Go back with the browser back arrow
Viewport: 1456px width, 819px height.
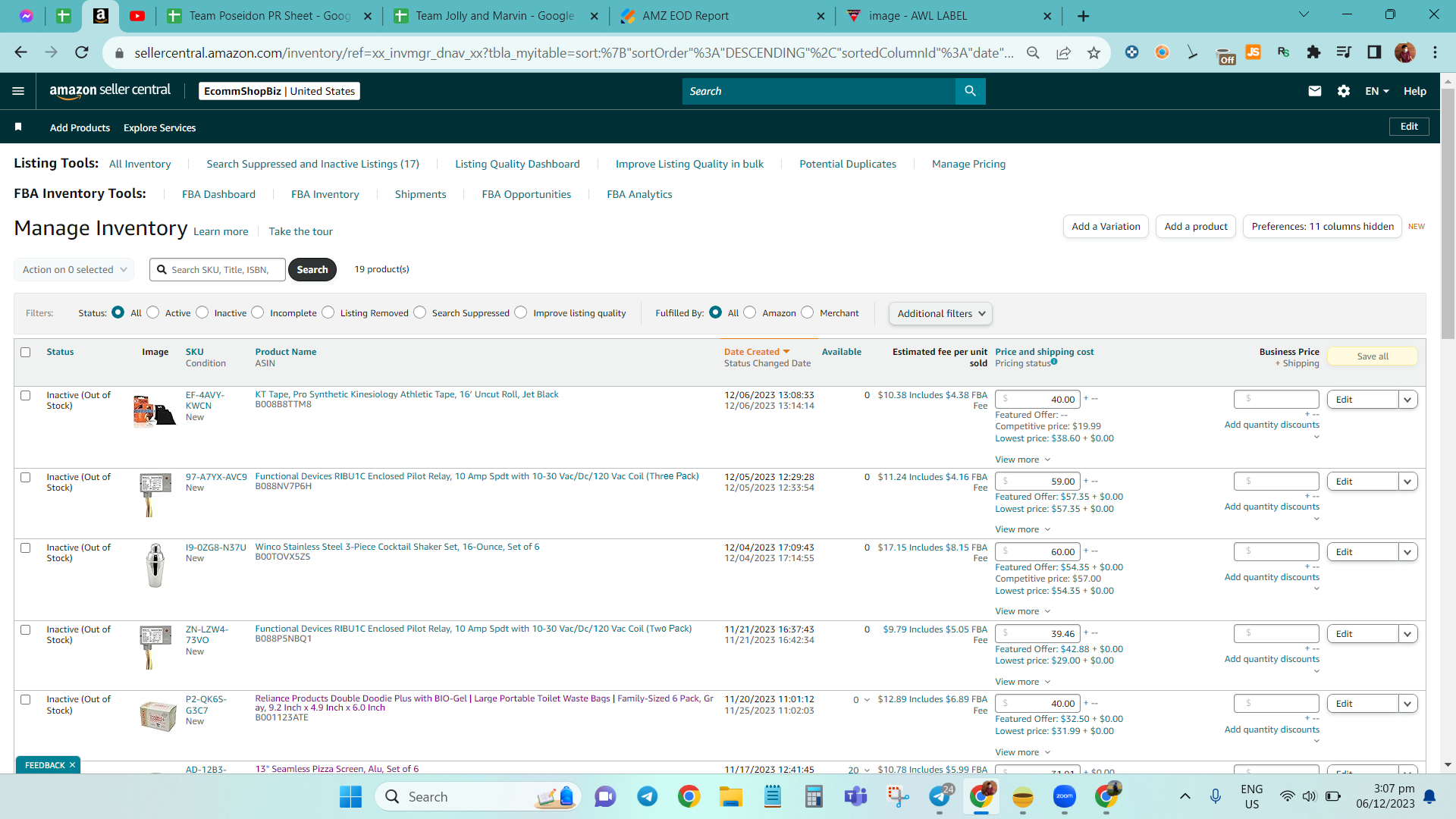tap(20, 52)
